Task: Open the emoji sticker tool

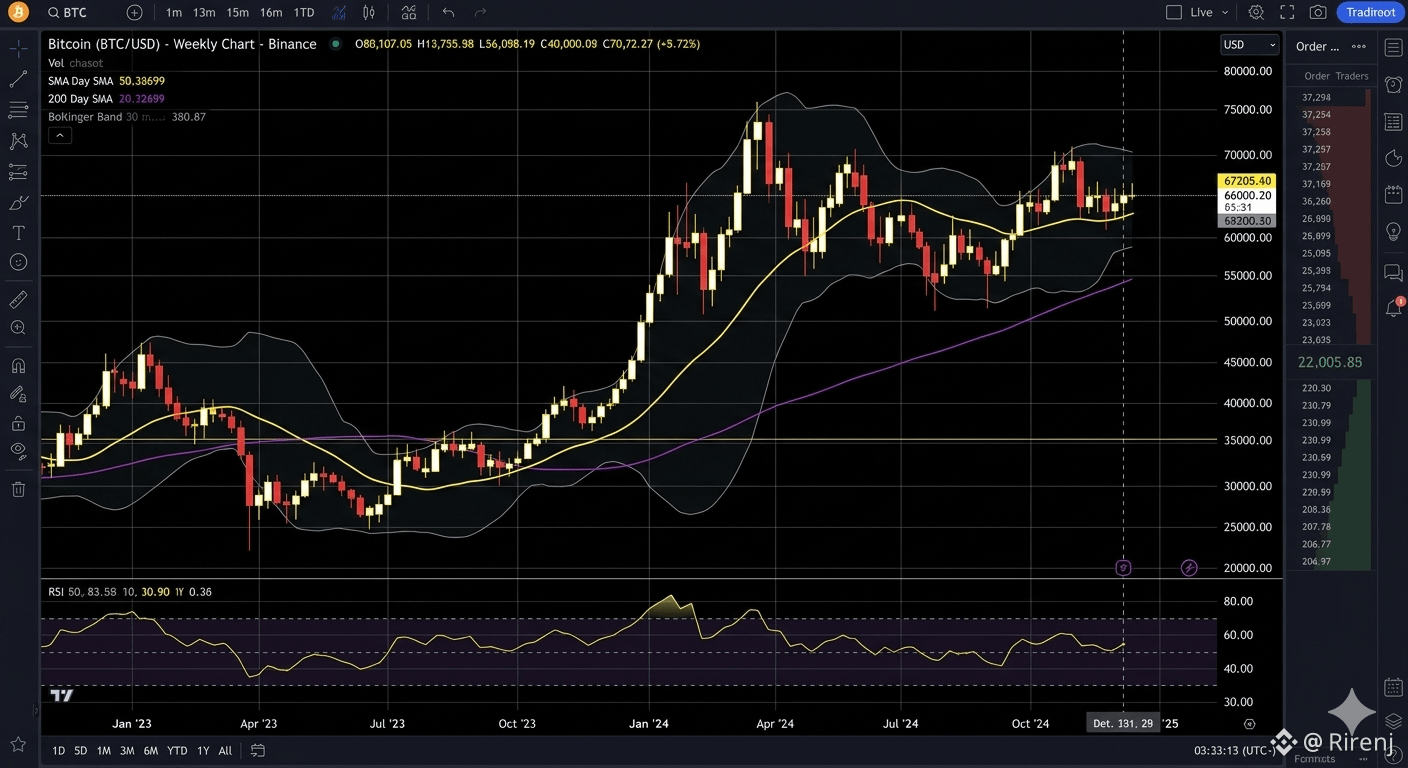Action: [x=18, y=262]
